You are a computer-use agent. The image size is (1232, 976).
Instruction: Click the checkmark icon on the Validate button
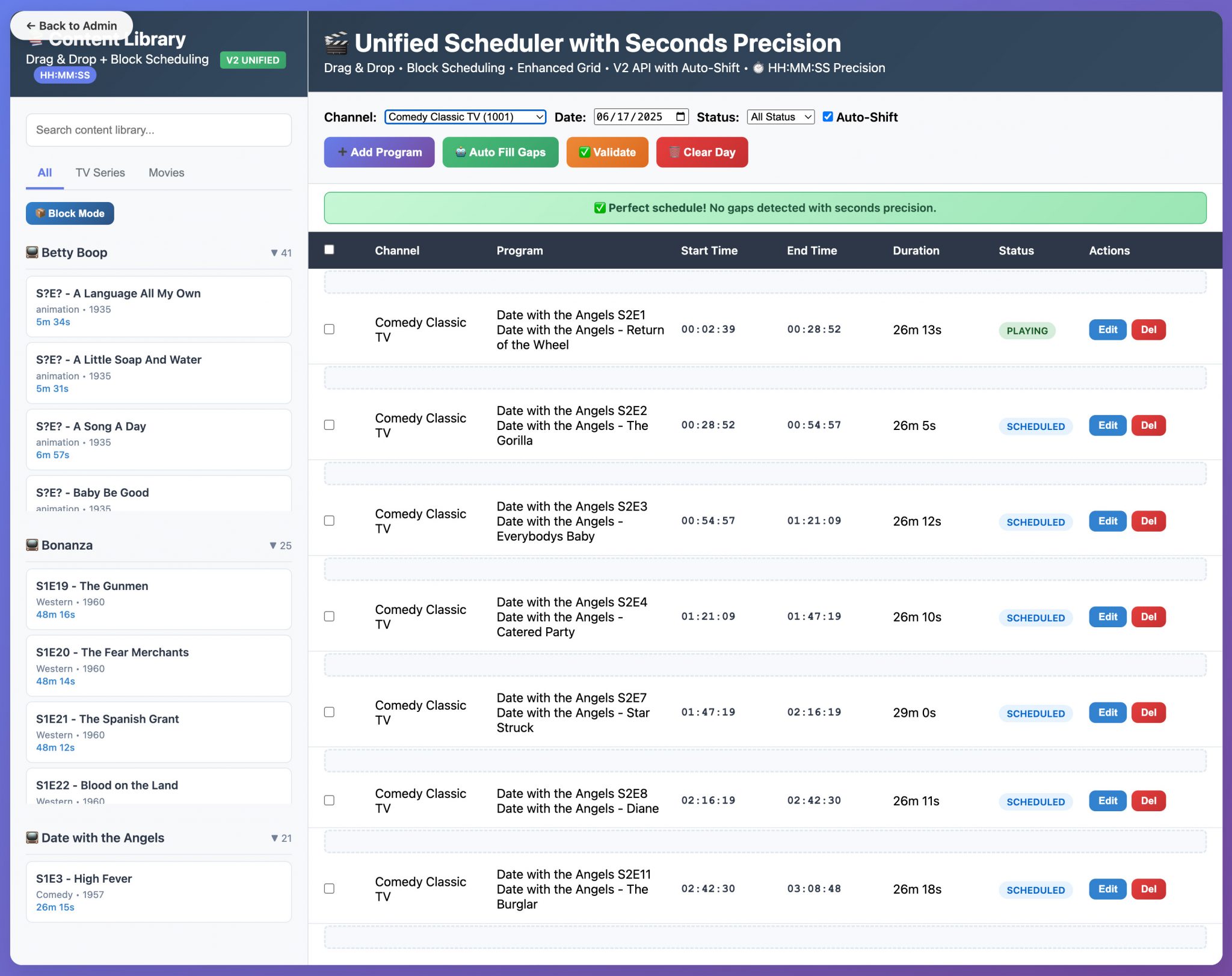(x=585, y=152)
